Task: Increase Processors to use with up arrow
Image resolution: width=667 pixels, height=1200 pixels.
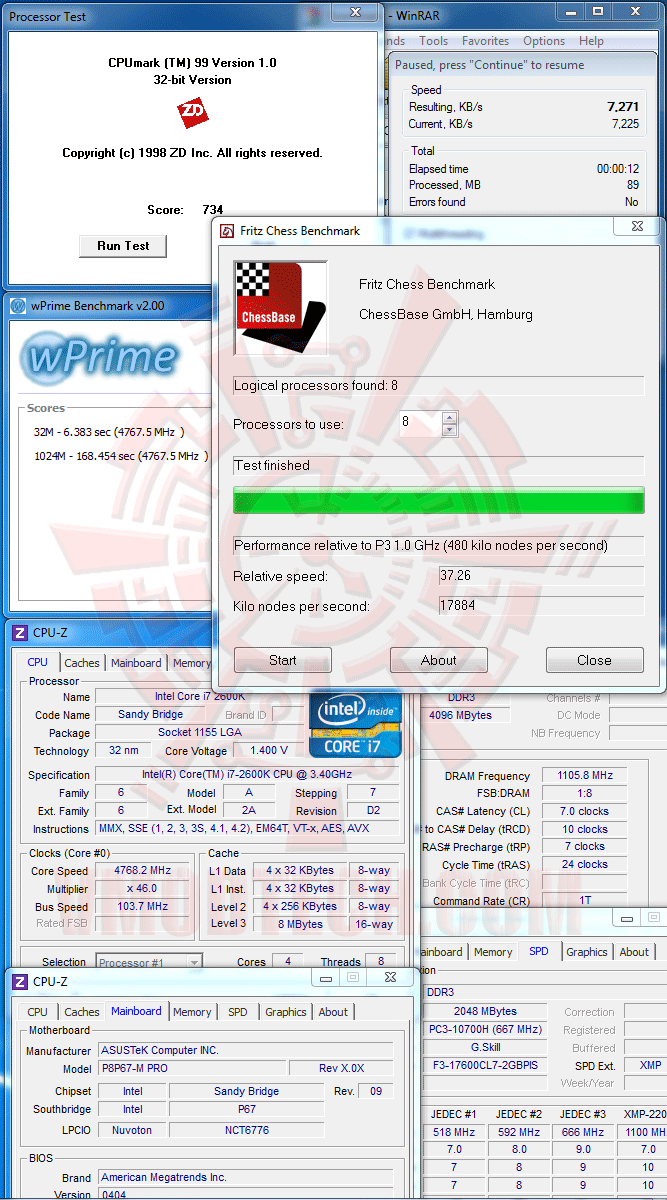Action: point(449,418)
